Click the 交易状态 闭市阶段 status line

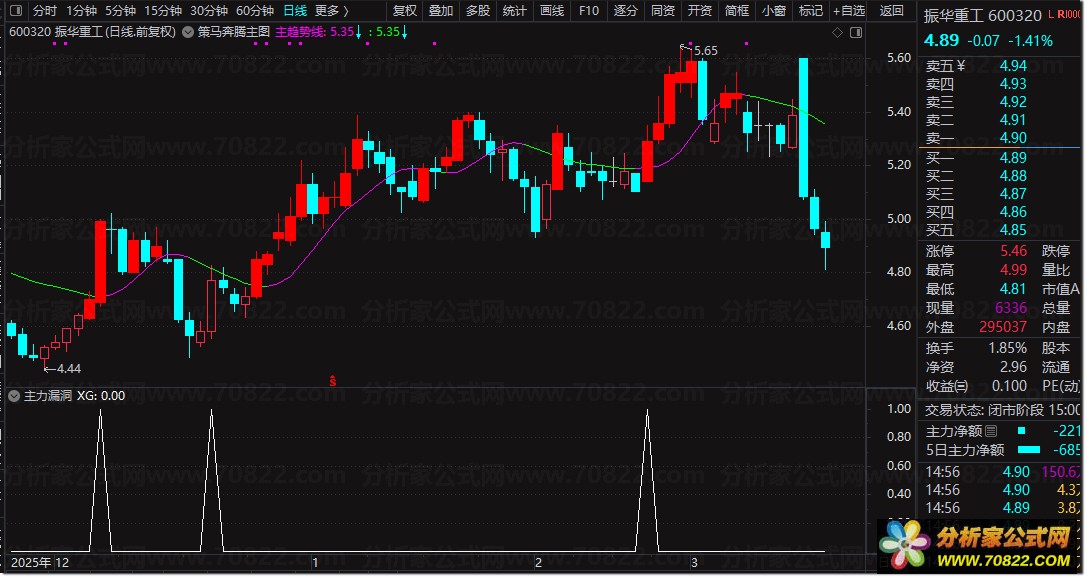(x=1002, y=410)
